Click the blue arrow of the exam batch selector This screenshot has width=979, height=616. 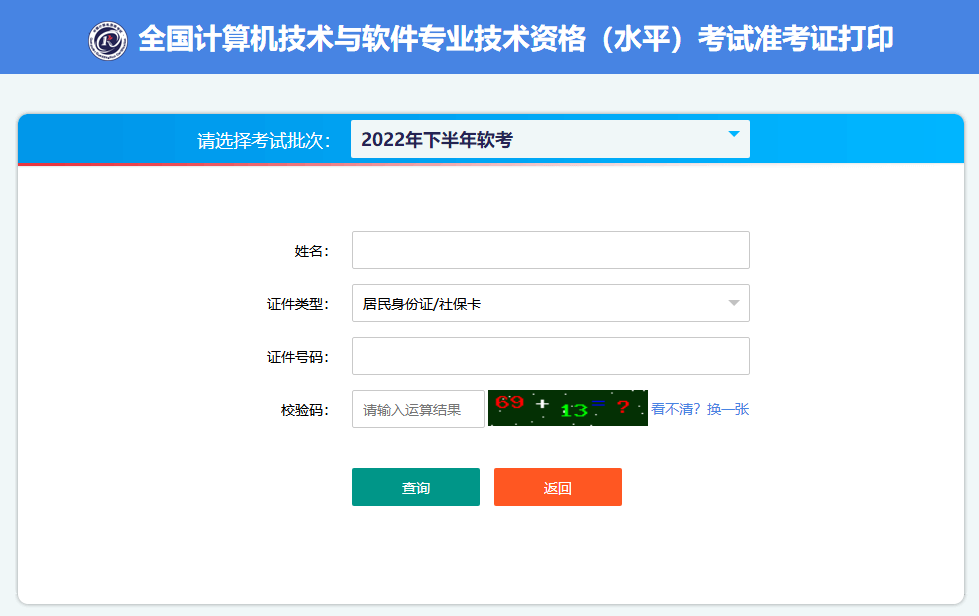tap(734, 134)
